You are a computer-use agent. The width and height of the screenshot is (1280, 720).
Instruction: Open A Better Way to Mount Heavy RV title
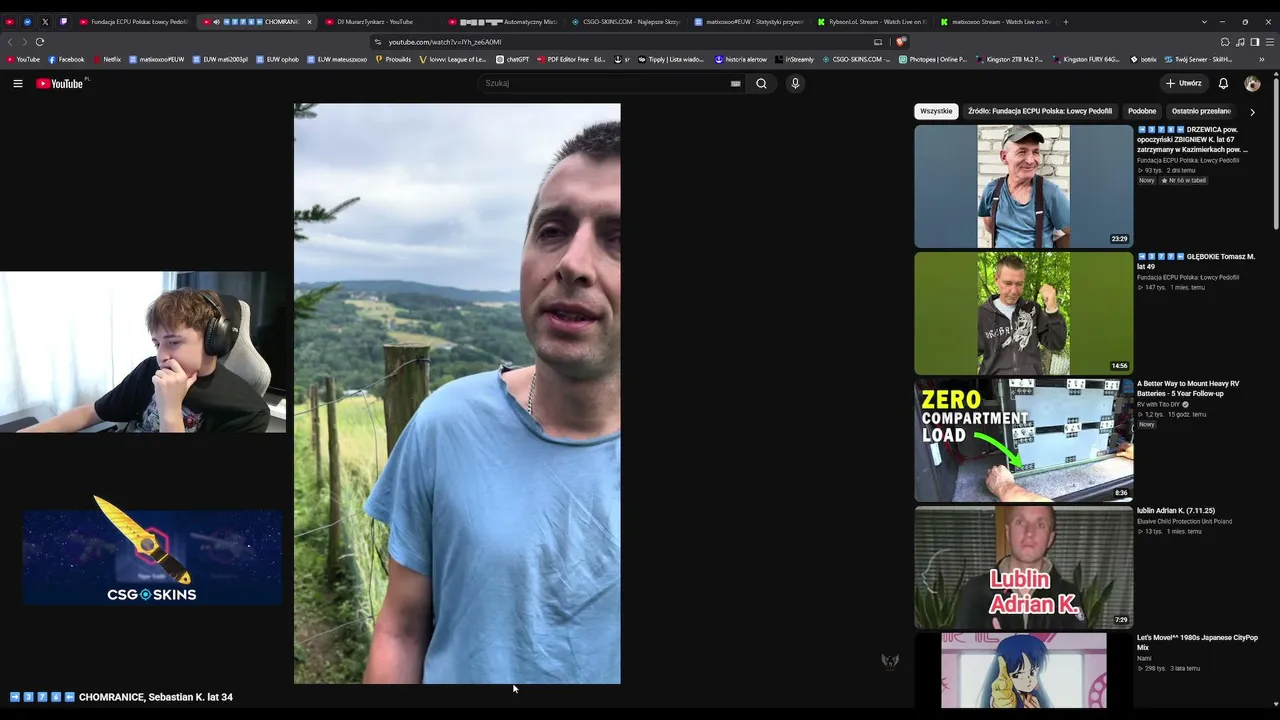(1188, 388)
